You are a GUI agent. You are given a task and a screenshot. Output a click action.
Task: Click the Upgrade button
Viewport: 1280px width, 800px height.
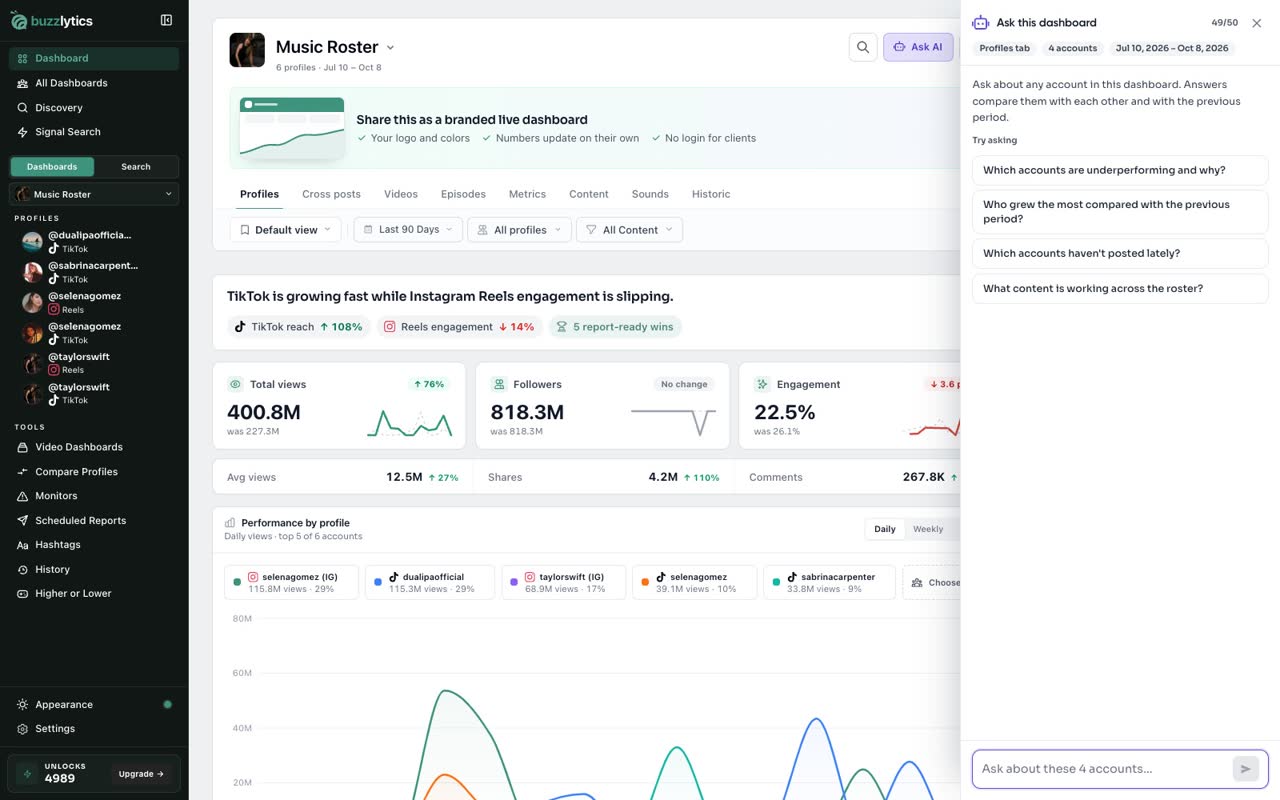click(x=142, y=774)
